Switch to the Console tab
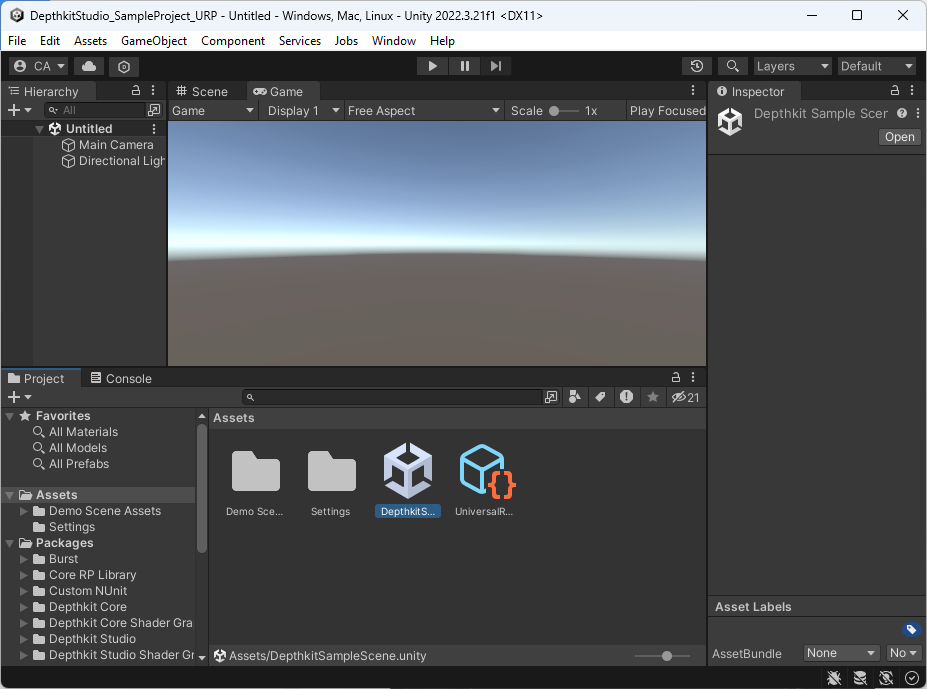This screenshot has width=927, height=689. [121, 378]
